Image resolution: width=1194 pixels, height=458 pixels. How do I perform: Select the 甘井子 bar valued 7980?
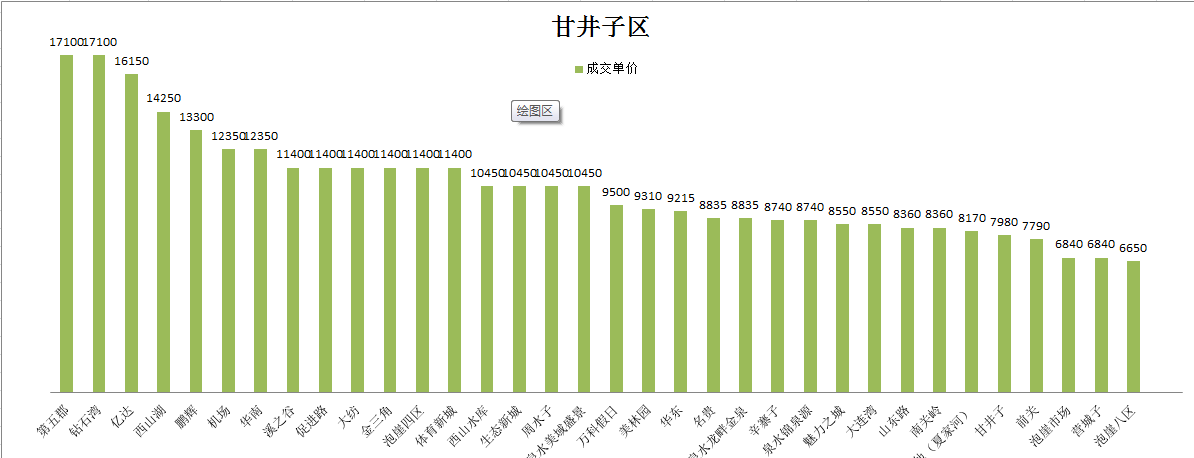1004,313
